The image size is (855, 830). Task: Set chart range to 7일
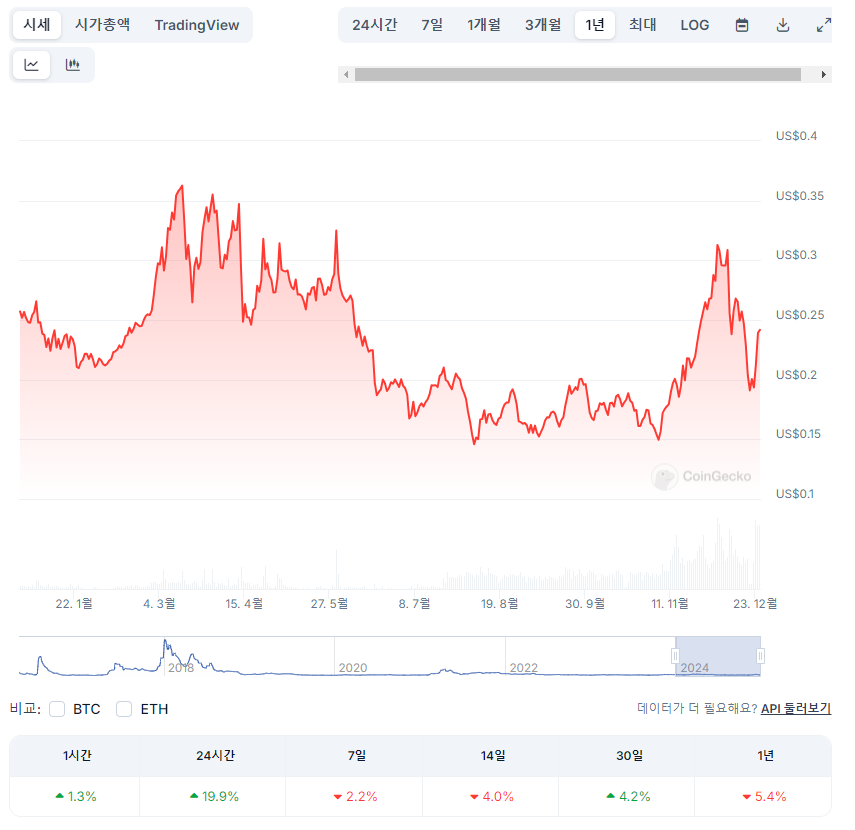pyautogui.click(x=432, y=25)
